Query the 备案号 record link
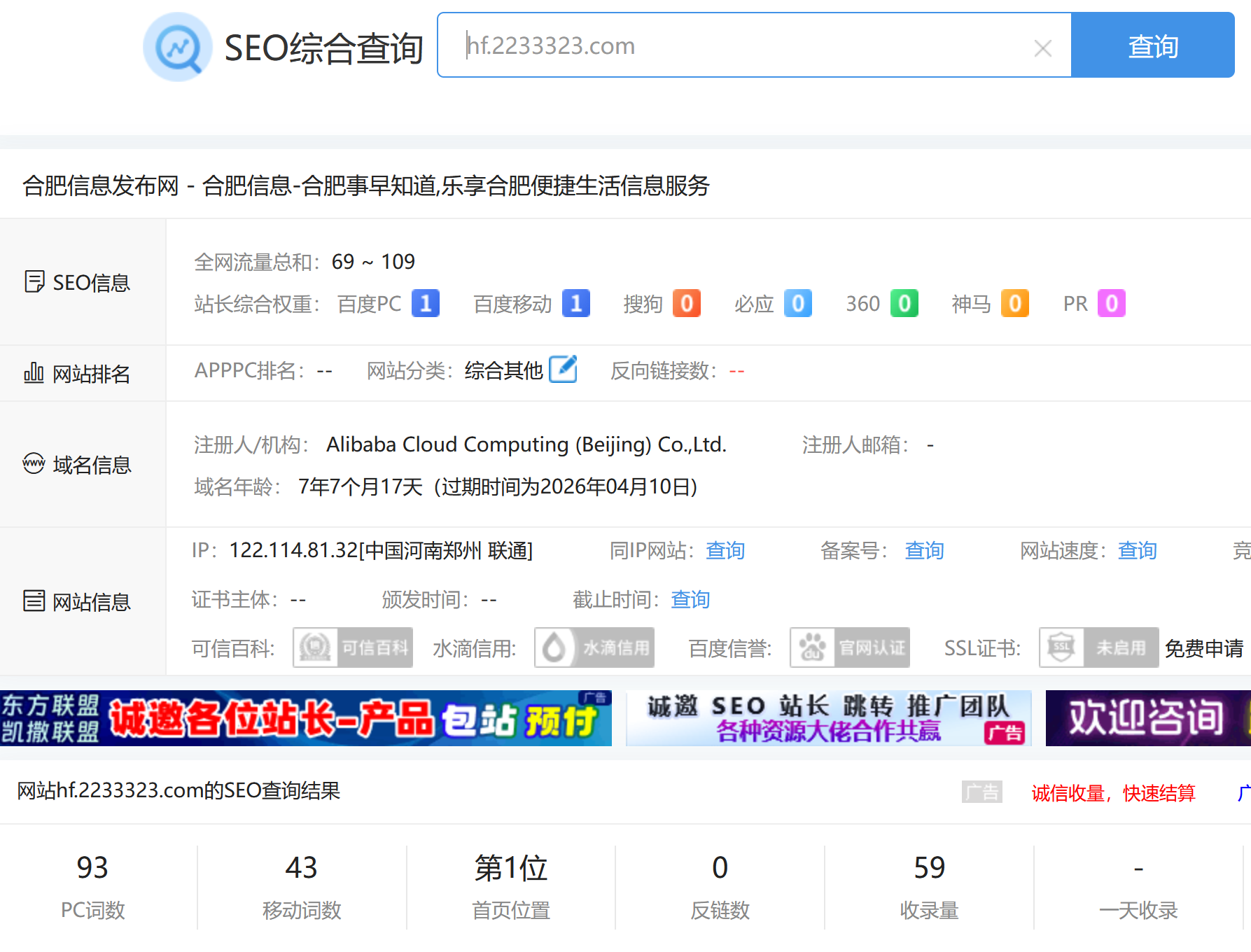This screenshot has height=952, width=1251. click(x=924, y=551)
